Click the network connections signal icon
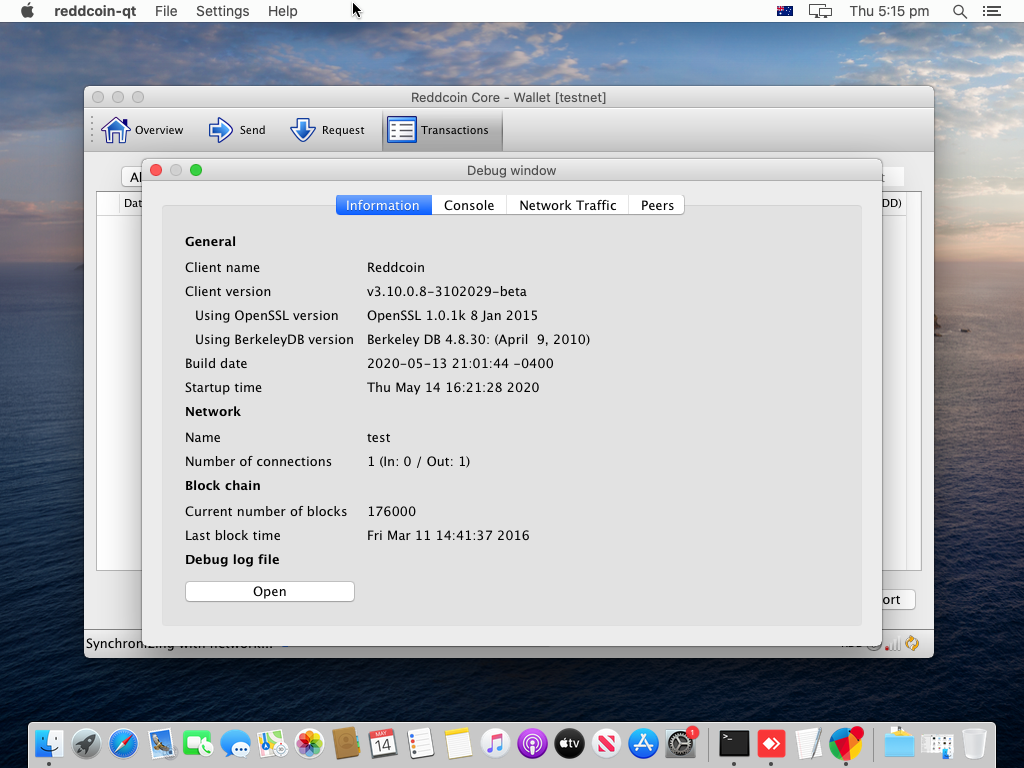 point(893,644)
